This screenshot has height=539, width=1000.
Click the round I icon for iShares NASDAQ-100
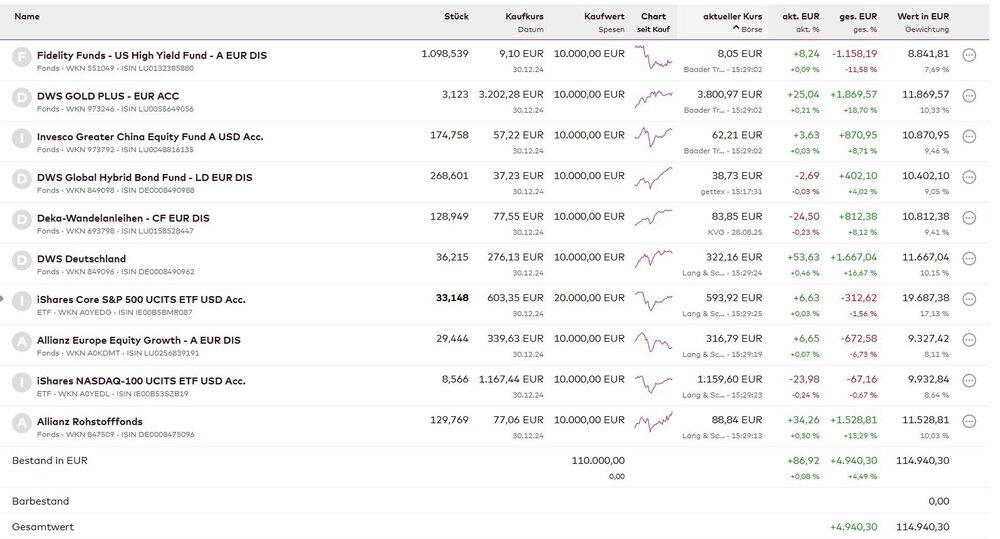click(21, 382)
